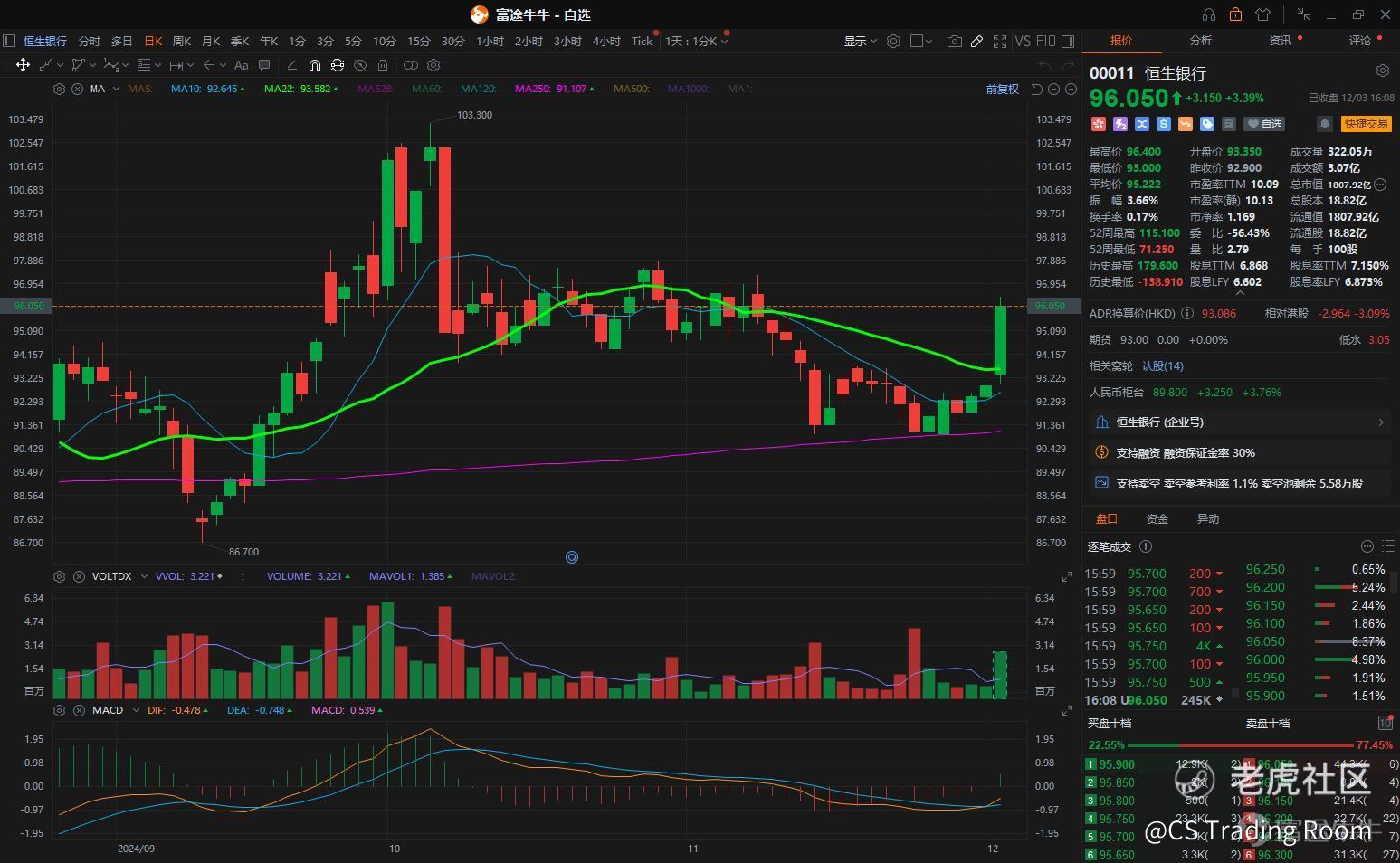Zoom out the chart with minus icon
This screenshot has width=1400, height=863.
point(1053,89)
